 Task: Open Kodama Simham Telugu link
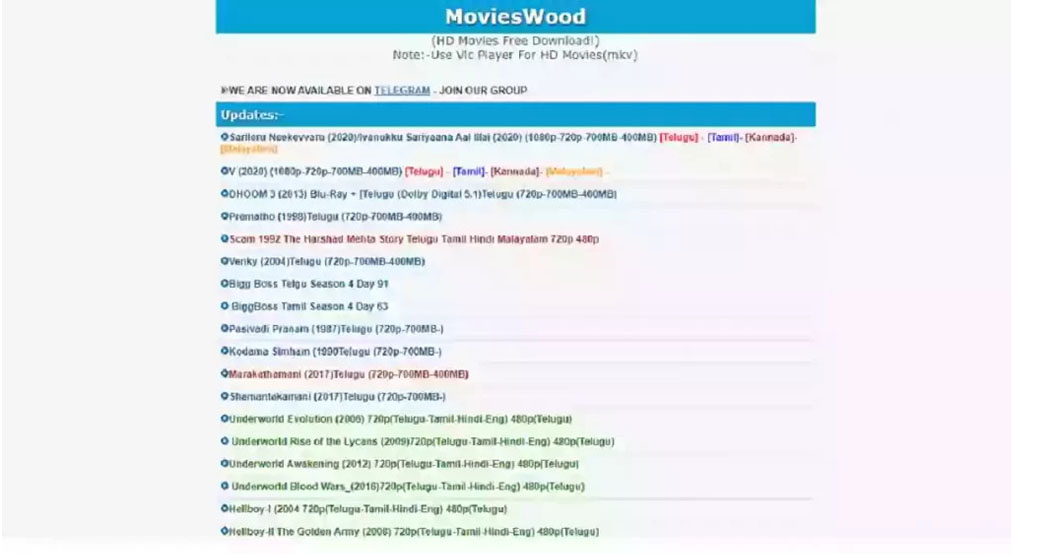335,352
